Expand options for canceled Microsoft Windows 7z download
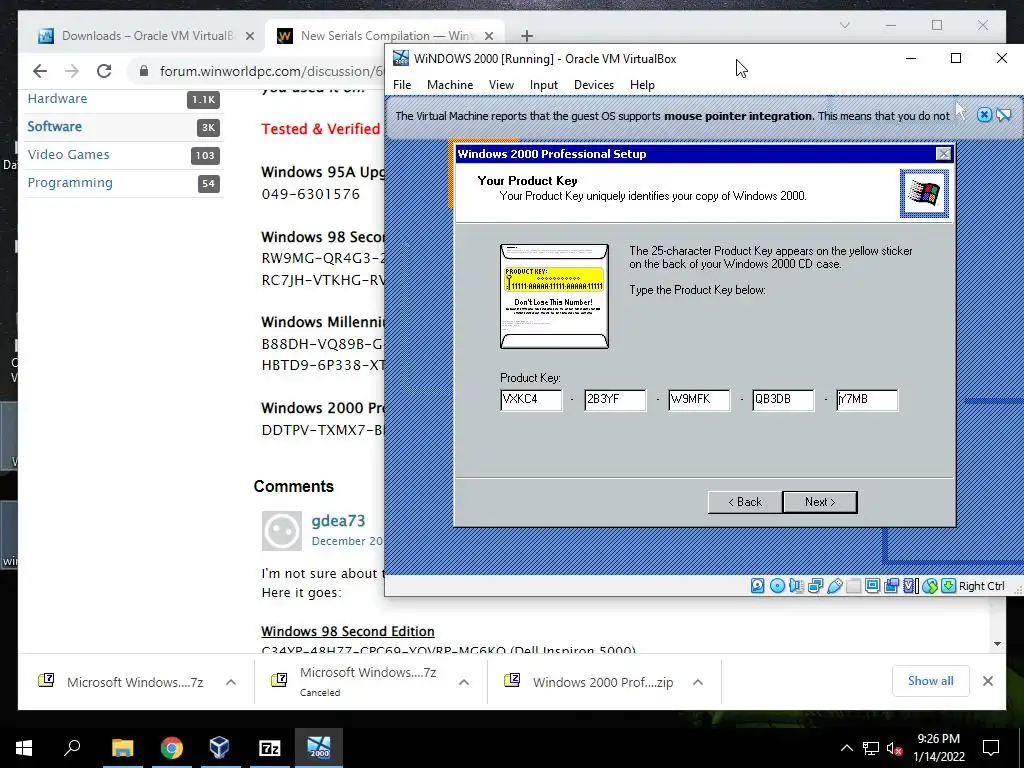1024x768 pixels. click(x=464, y=682)
